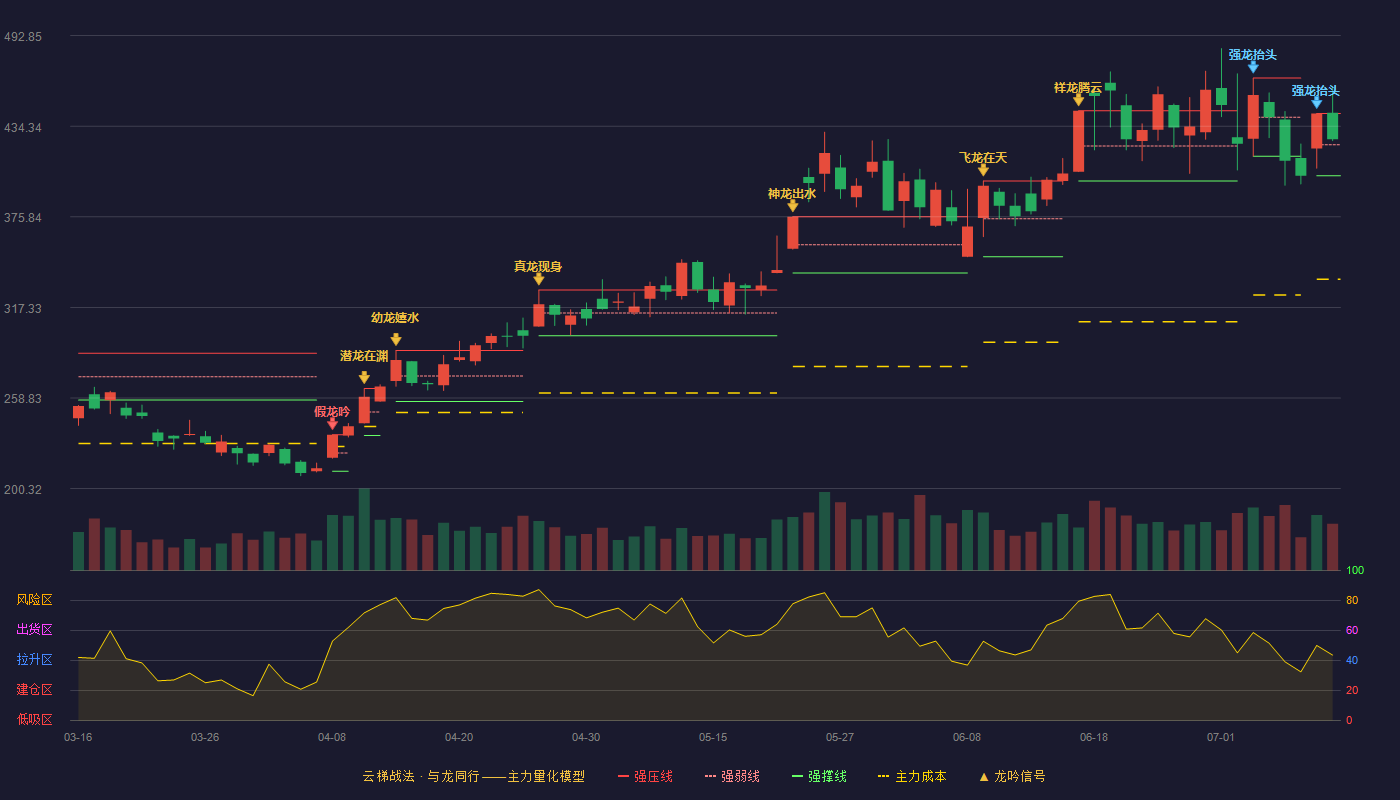Screen dimensions: 1400x800
Task: Click the final 强龙抬头 arrow at chart's end
Action: (x=1317, y=102)
